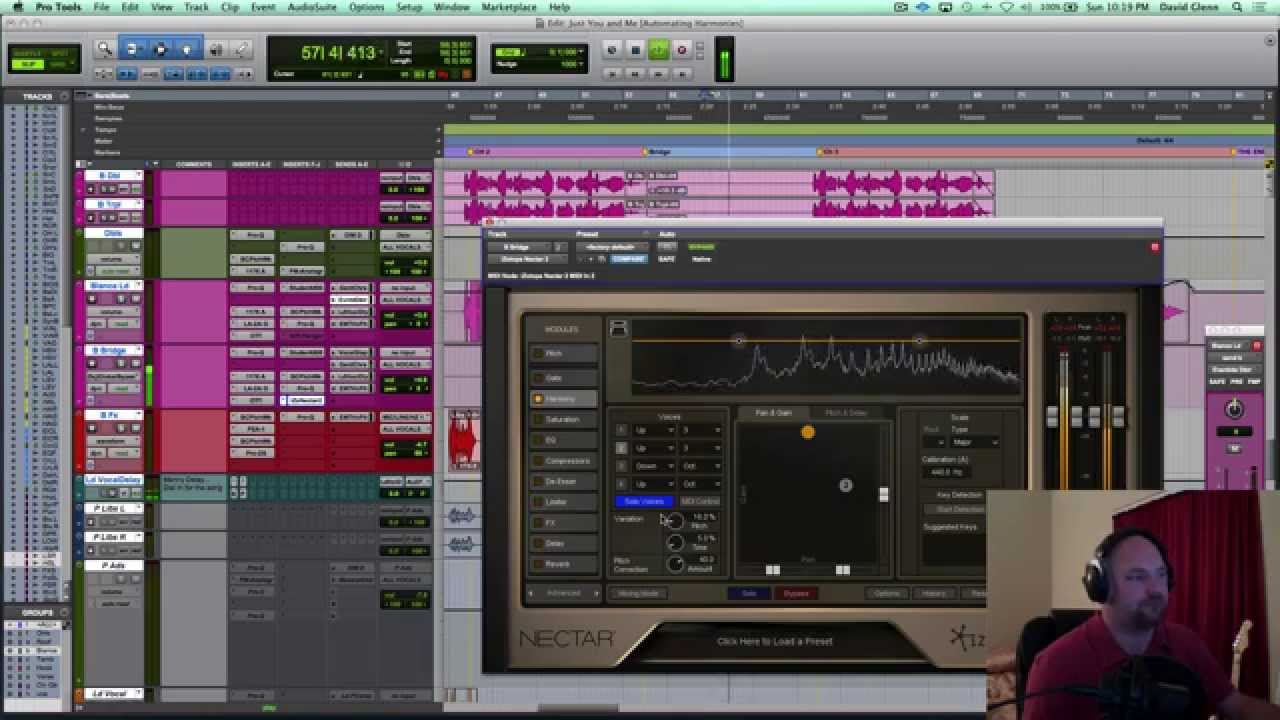
Task: Open voice 3 interval dropdown showing Oct
Action: tap(700, 466)
